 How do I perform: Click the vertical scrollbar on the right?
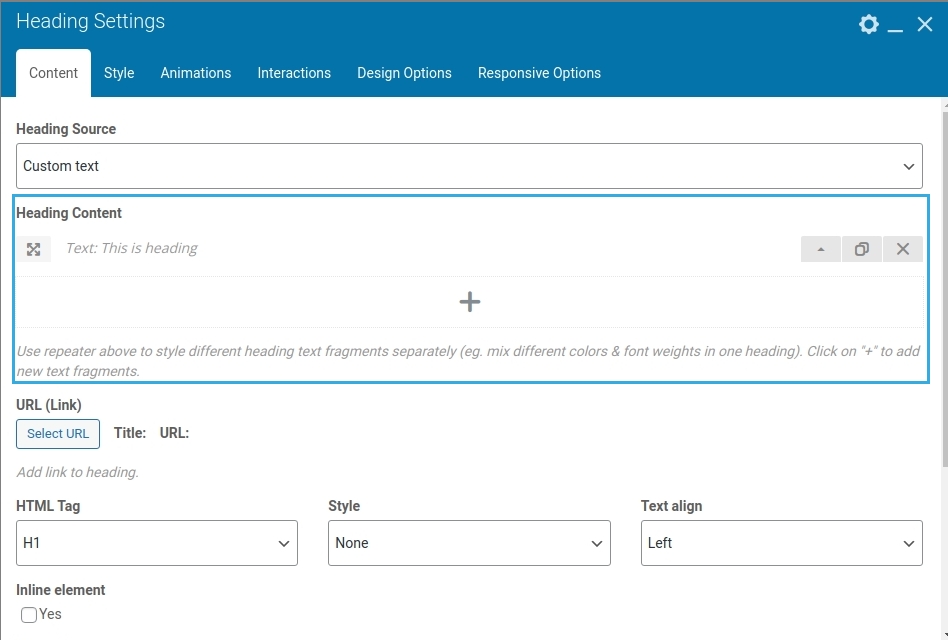[943, 300]
